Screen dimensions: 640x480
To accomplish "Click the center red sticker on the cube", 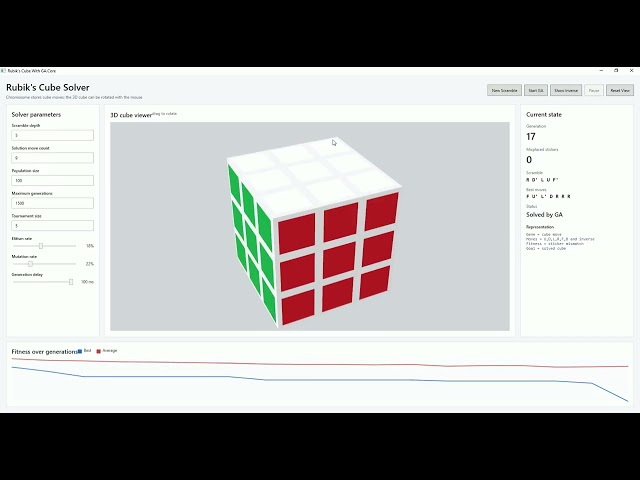I will 339,260.
